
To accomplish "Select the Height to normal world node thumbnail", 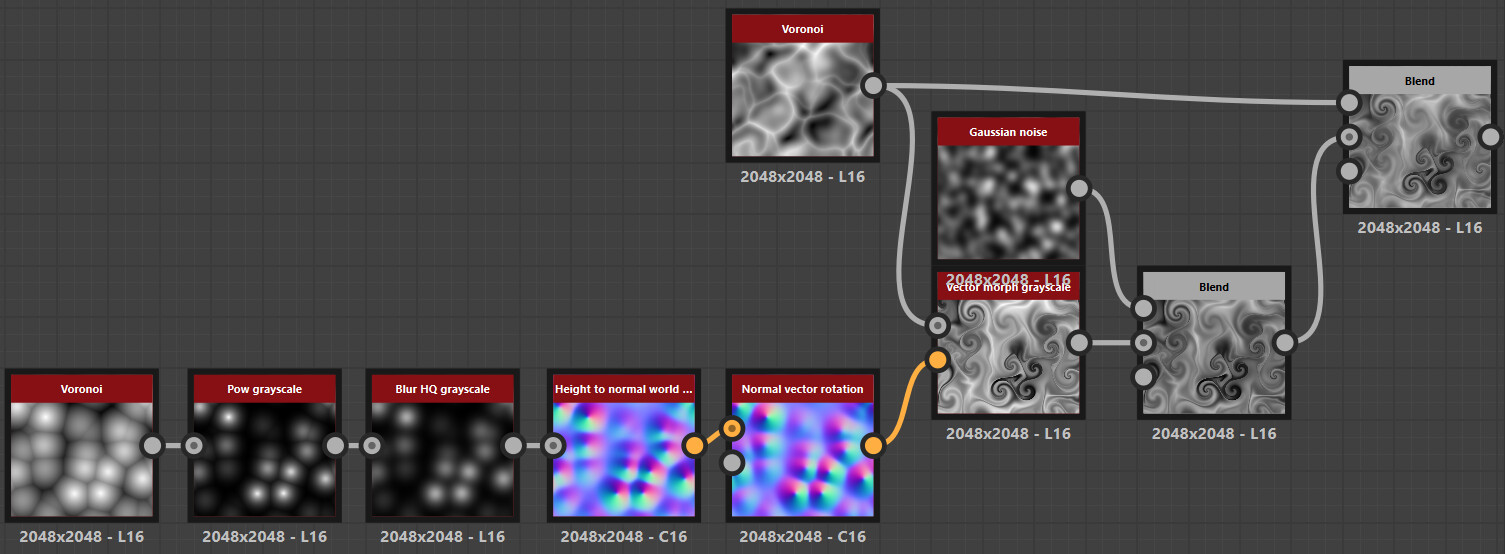I will 623,459.
